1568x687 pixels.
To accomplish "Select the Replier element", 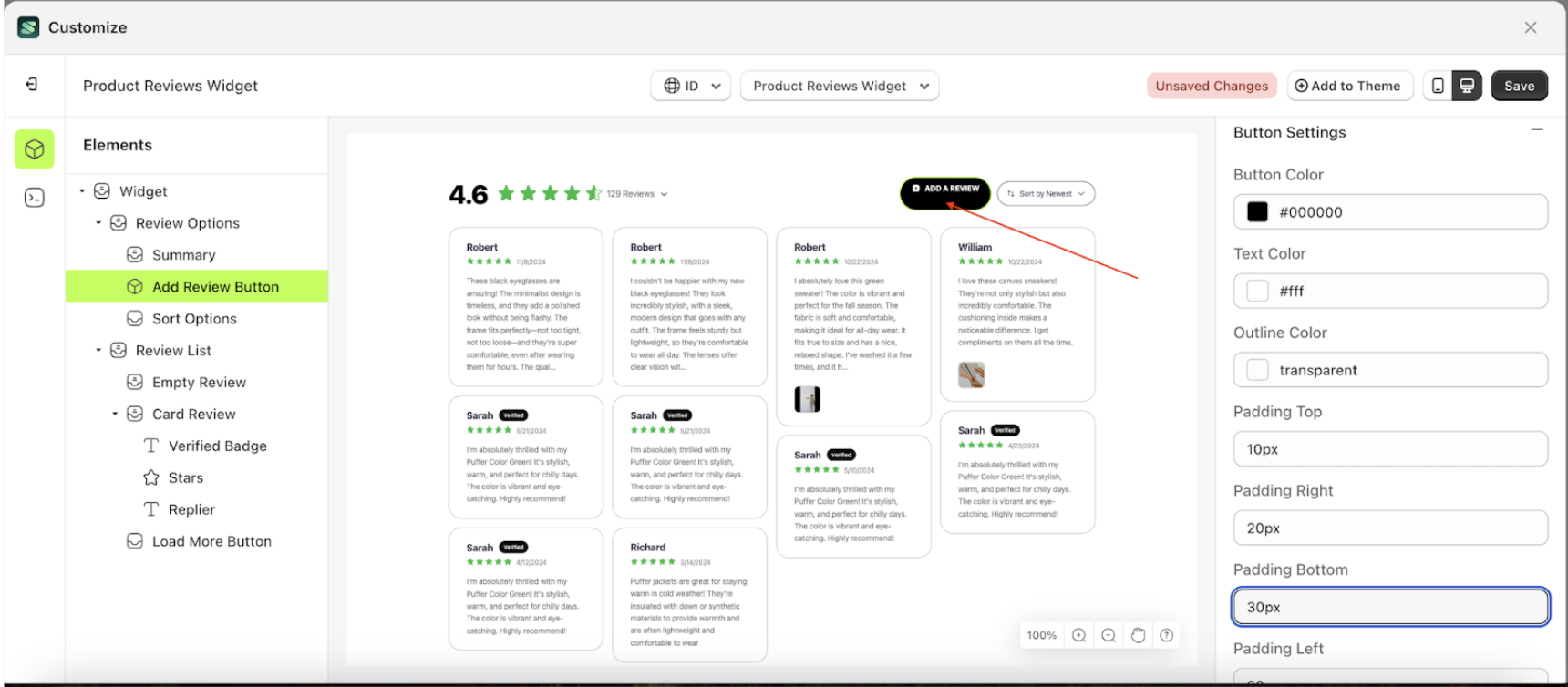I will pos(191,509).
